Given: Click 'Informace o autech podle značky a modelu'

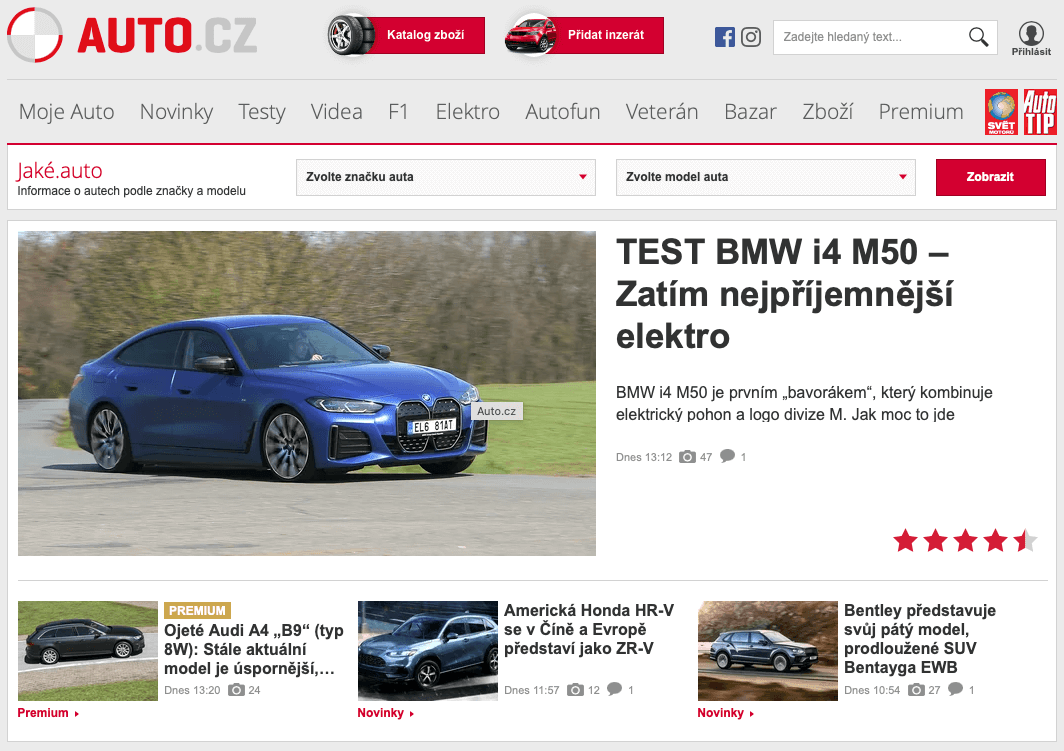Looking at the screenshot, I should [x=132, y=191].
